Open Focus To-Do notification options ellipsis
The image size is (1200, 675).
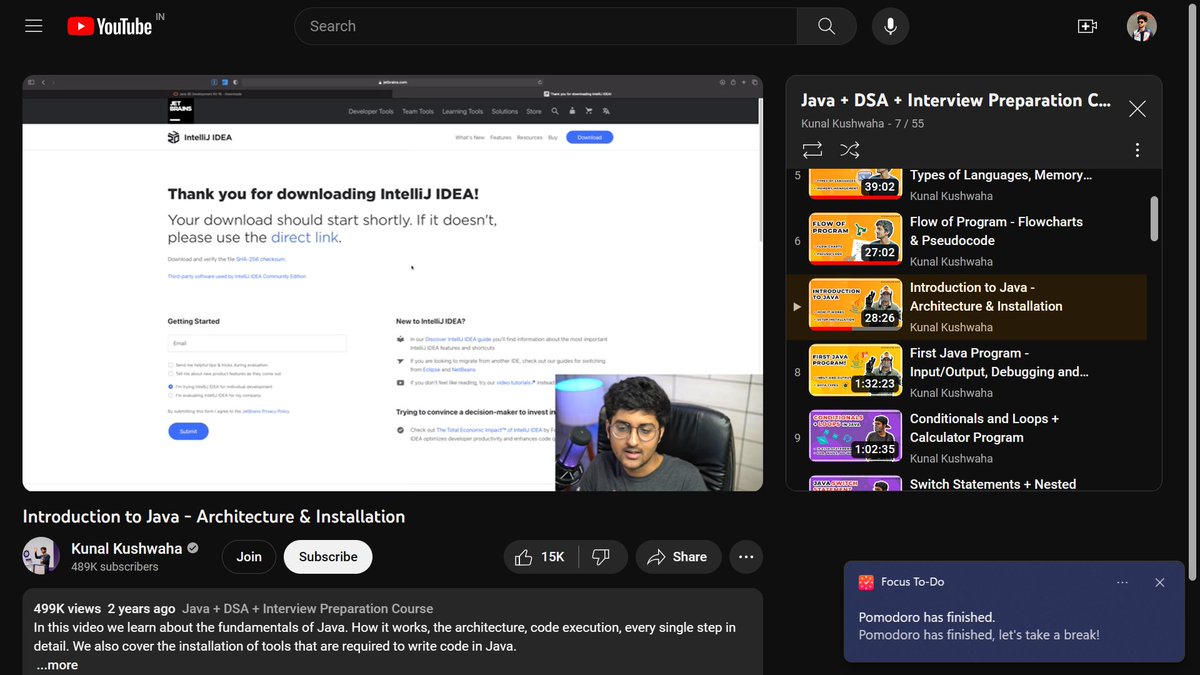[1122, 582]
